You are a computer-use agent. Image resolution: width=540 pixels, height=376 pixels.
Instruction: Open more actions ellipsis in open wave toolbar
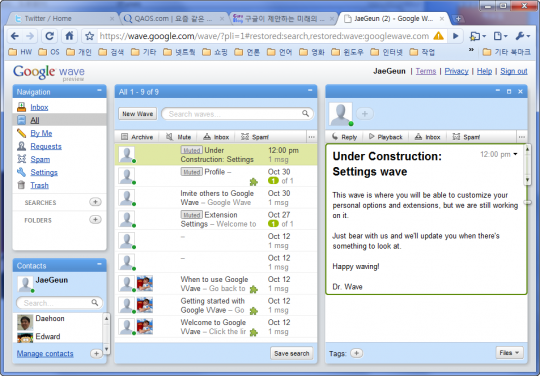tap(522, 137)
